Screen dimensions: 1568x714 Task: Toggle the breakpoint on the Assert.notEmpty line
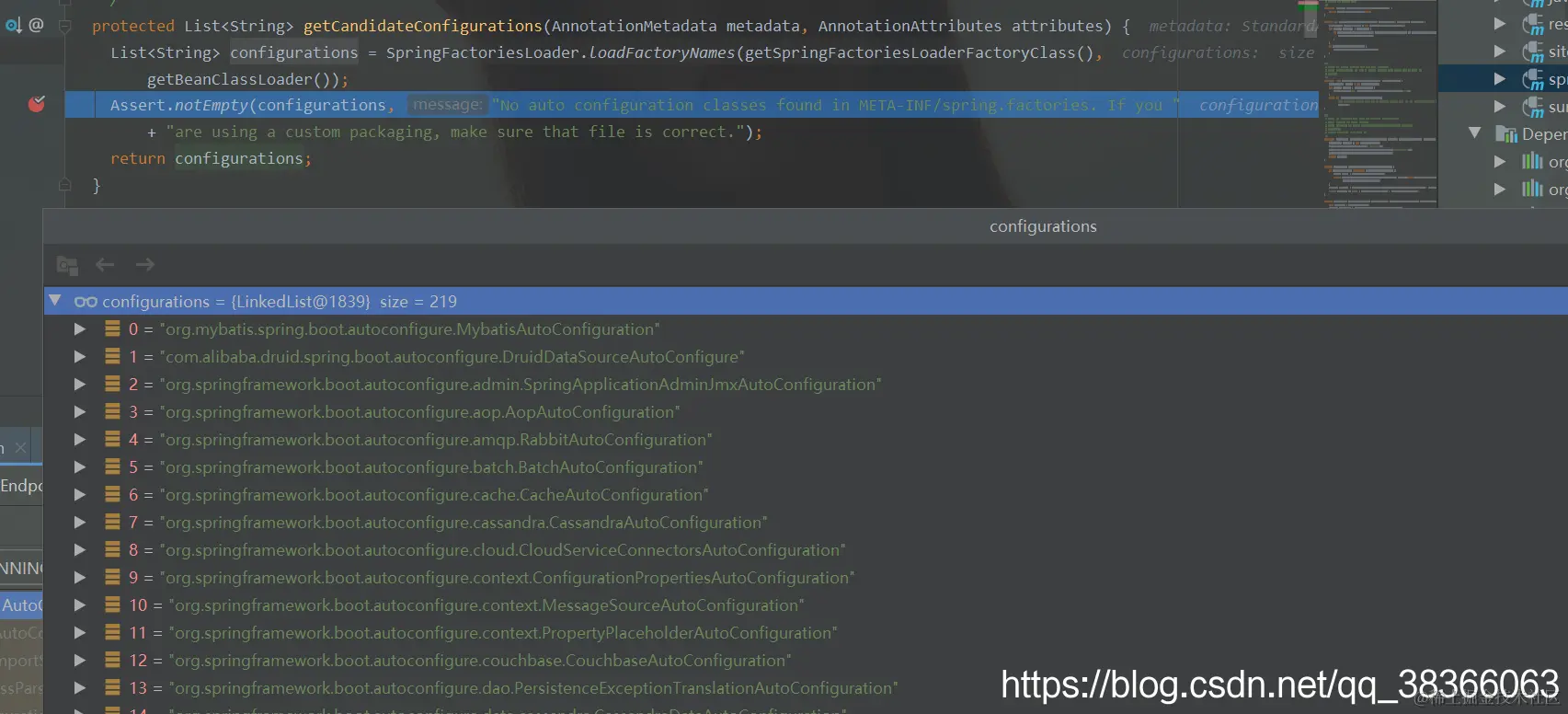[x=37, y=104]
